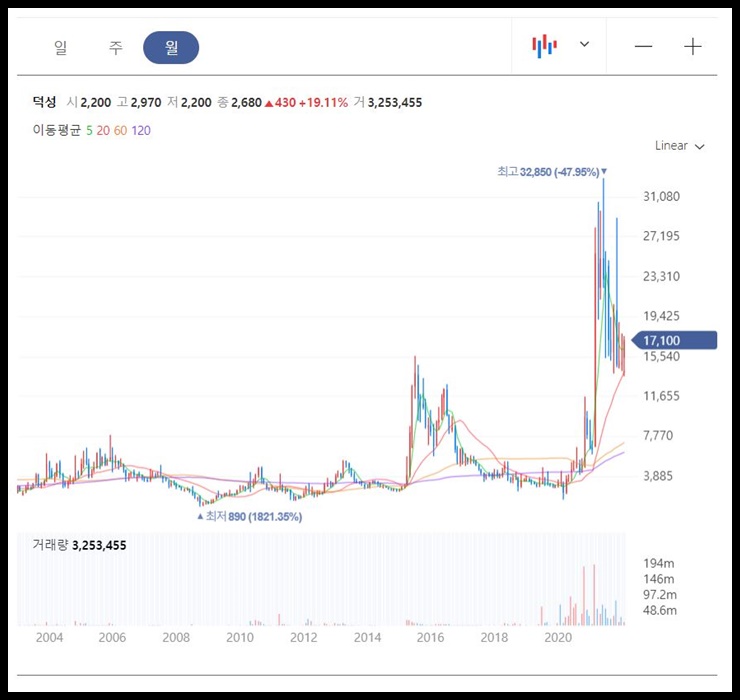Image resolution: width=740 pixels, height=700 pixels.
Task: Click the 최저 890 low marker
Action: click(x=249, y=517)
